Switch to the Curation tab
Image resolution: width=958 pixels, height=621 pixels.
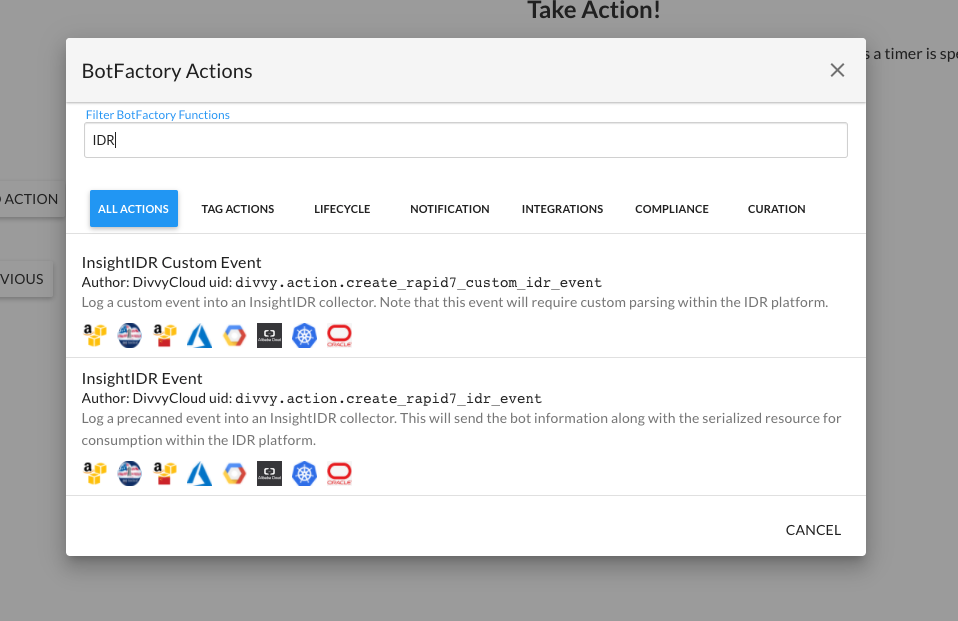point(777,209)
